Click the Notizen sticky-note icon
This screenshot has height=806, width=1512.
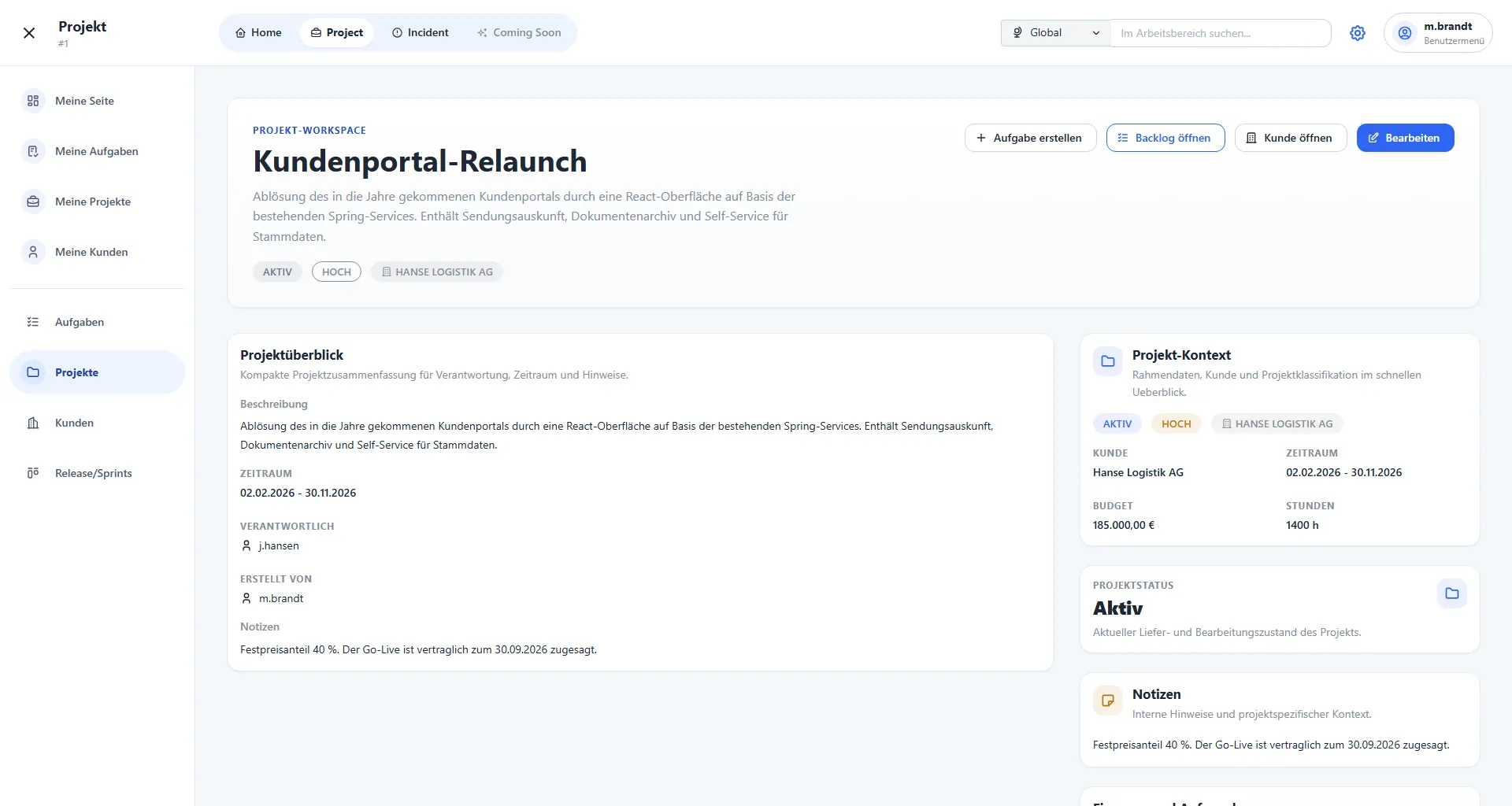(x=1108, y=701)
